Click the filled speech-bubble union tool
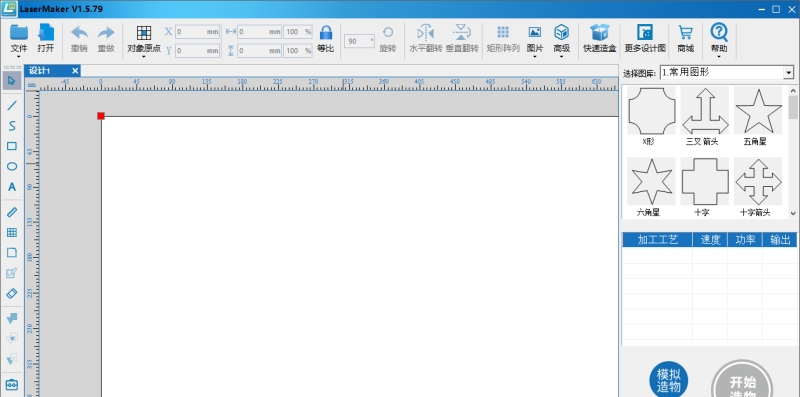The image size is (800, 397). (12, 318)
